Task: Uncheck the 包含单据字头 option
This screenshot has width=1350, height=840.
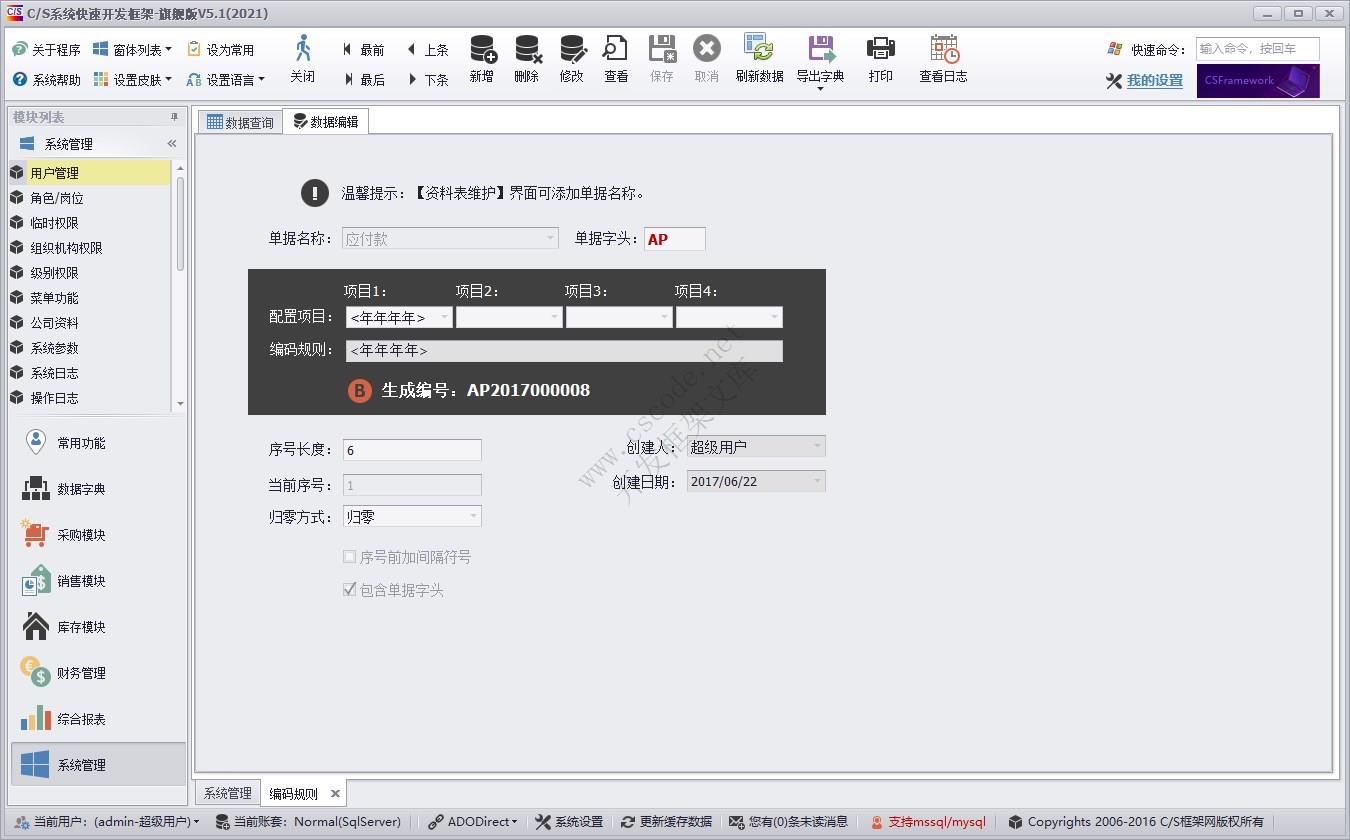Action: click(x=349, y=590)
